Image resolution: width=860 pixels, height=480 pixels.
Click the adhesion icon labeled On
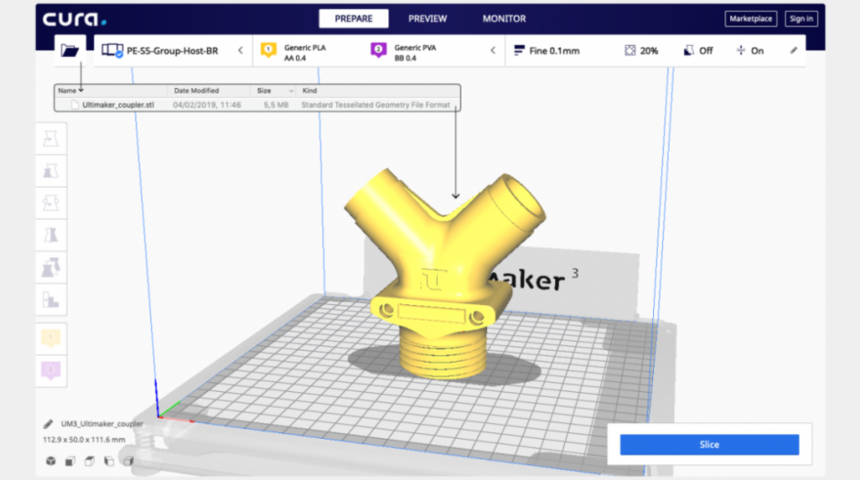coord(741,50)
